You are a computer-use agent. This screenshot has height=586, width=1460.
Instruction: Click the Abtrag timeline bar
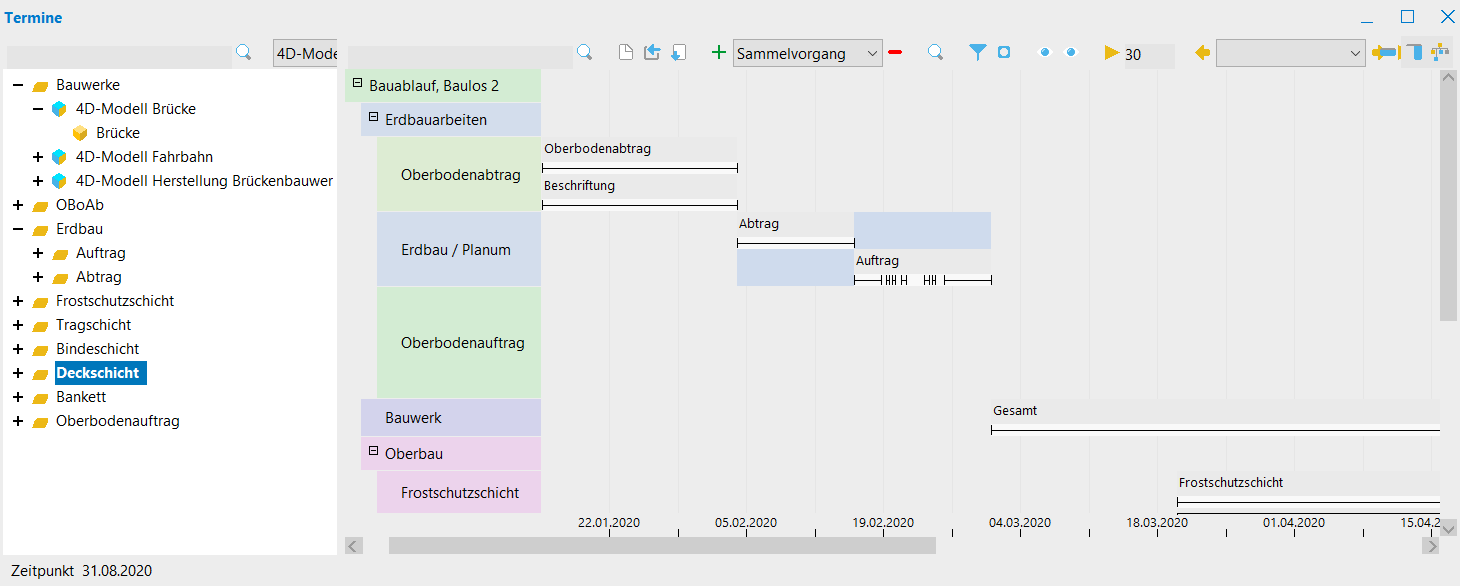pos(795,242)
